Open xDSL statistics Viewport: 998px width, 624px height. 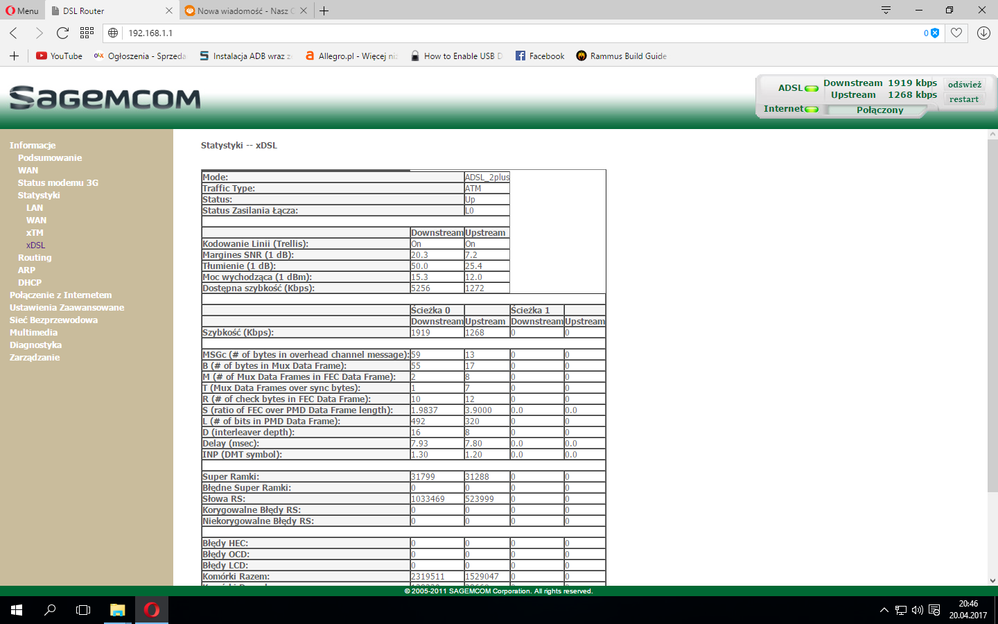36,245
